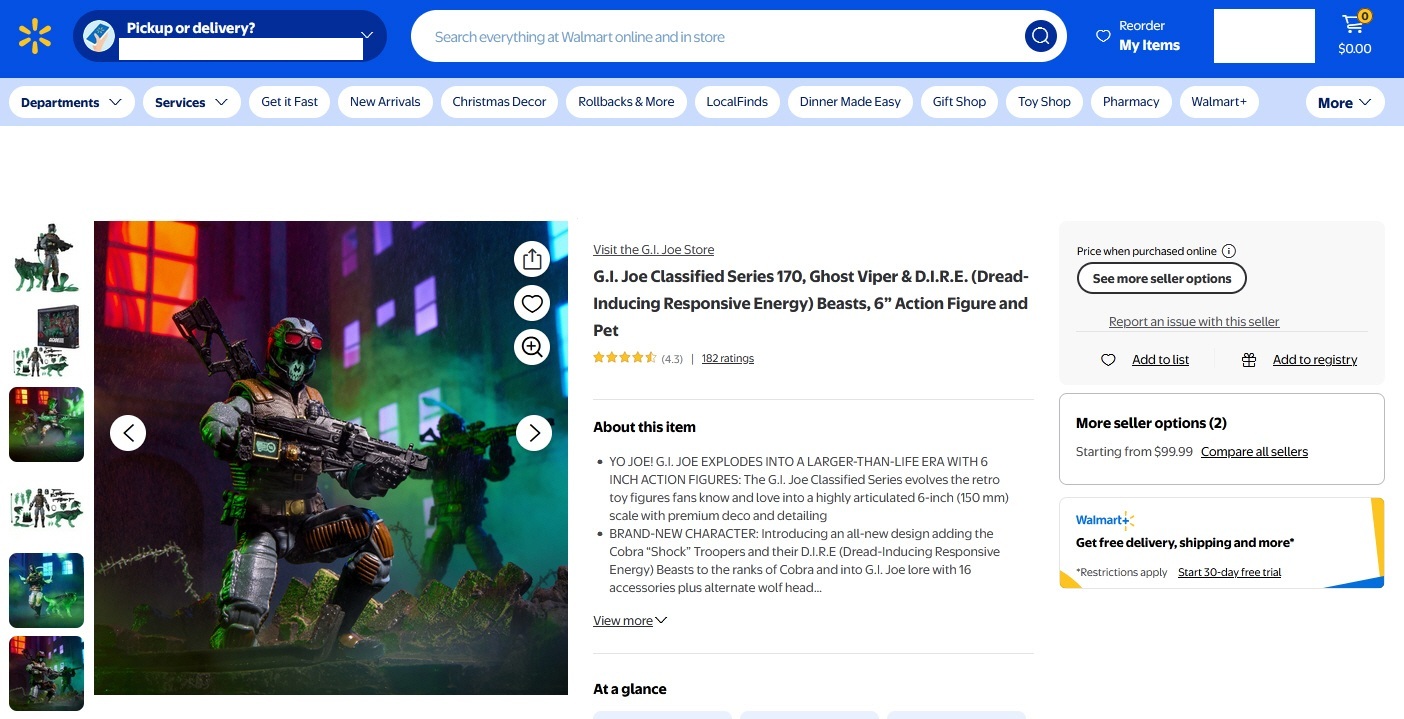
Task: Click See more seller options button
Action: pos(1162,278)
